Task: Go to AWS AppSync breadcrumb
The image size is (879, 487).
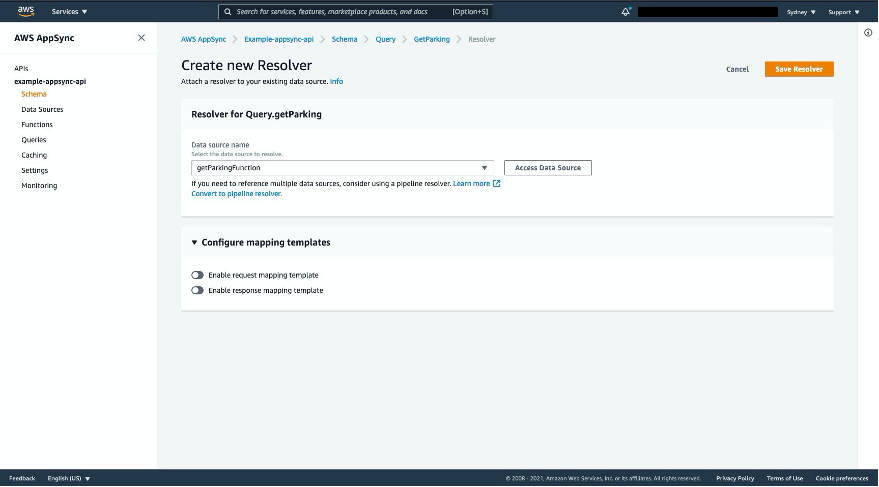Action: [203, 39]
